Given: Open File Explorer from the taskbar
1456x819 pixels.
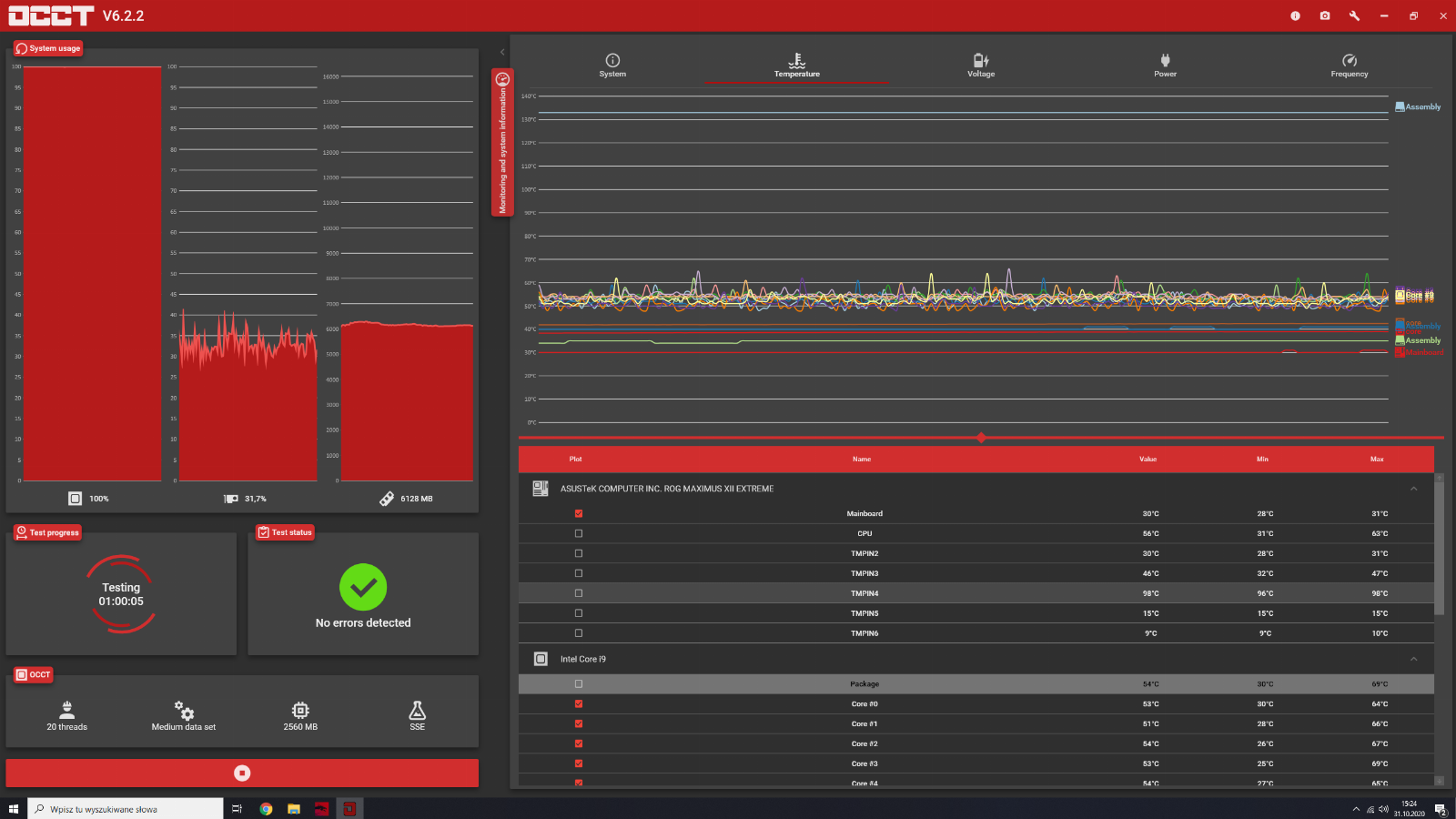Looking at the screenshot, I should click(x=294, y=808).
